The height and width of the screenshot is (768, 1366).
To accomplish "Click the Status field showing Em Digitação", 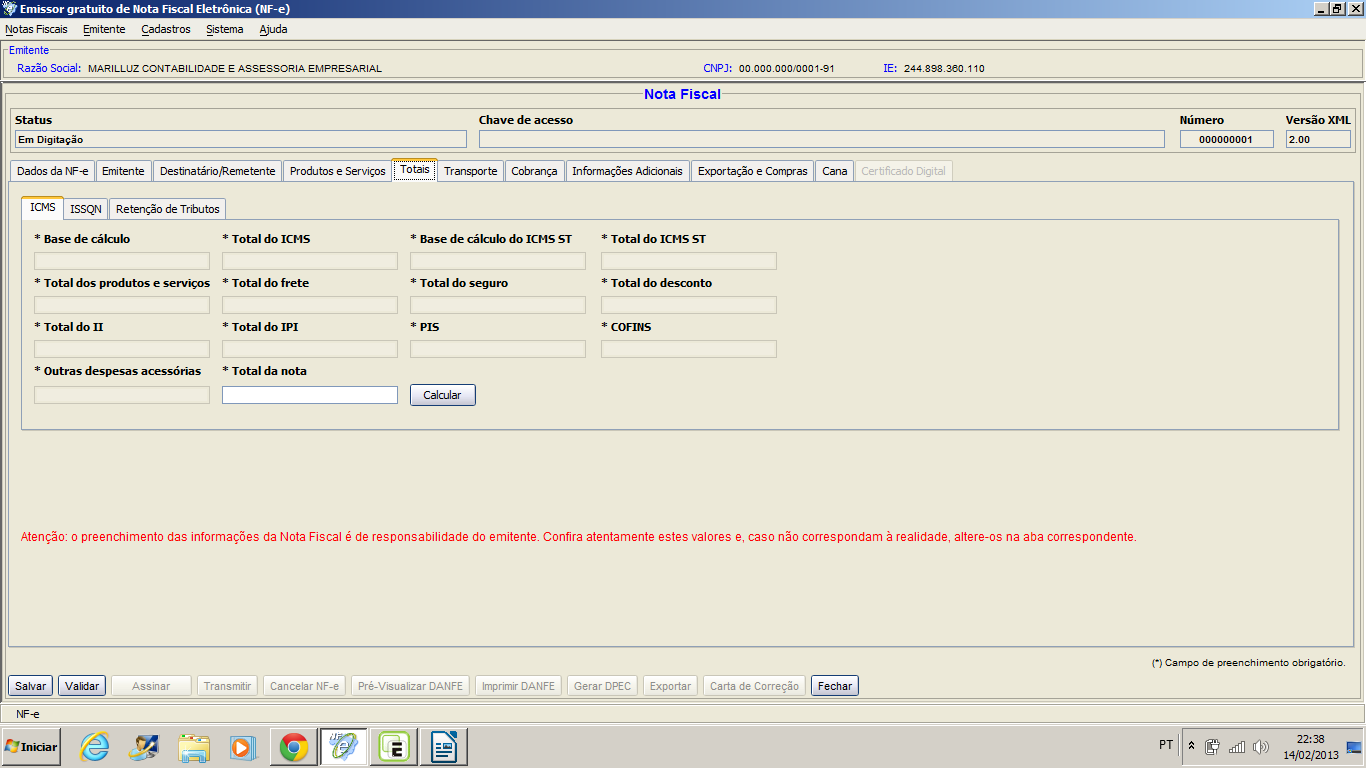I will tap(240, 139).
